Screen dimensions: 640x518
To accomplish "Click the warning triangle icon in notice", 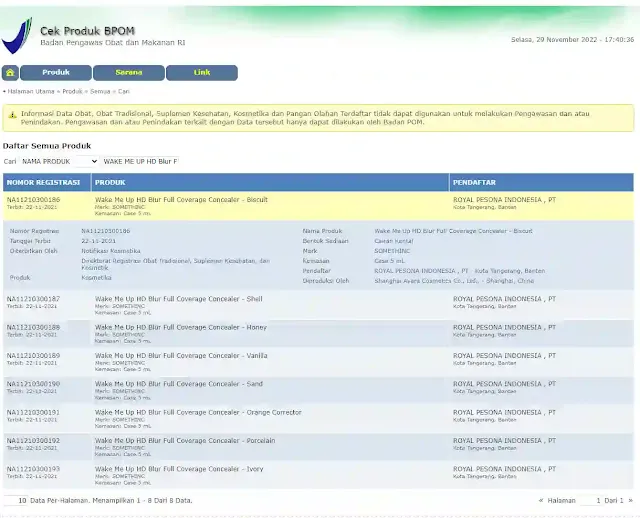I will pyautogui.click(x=13, y=115).
